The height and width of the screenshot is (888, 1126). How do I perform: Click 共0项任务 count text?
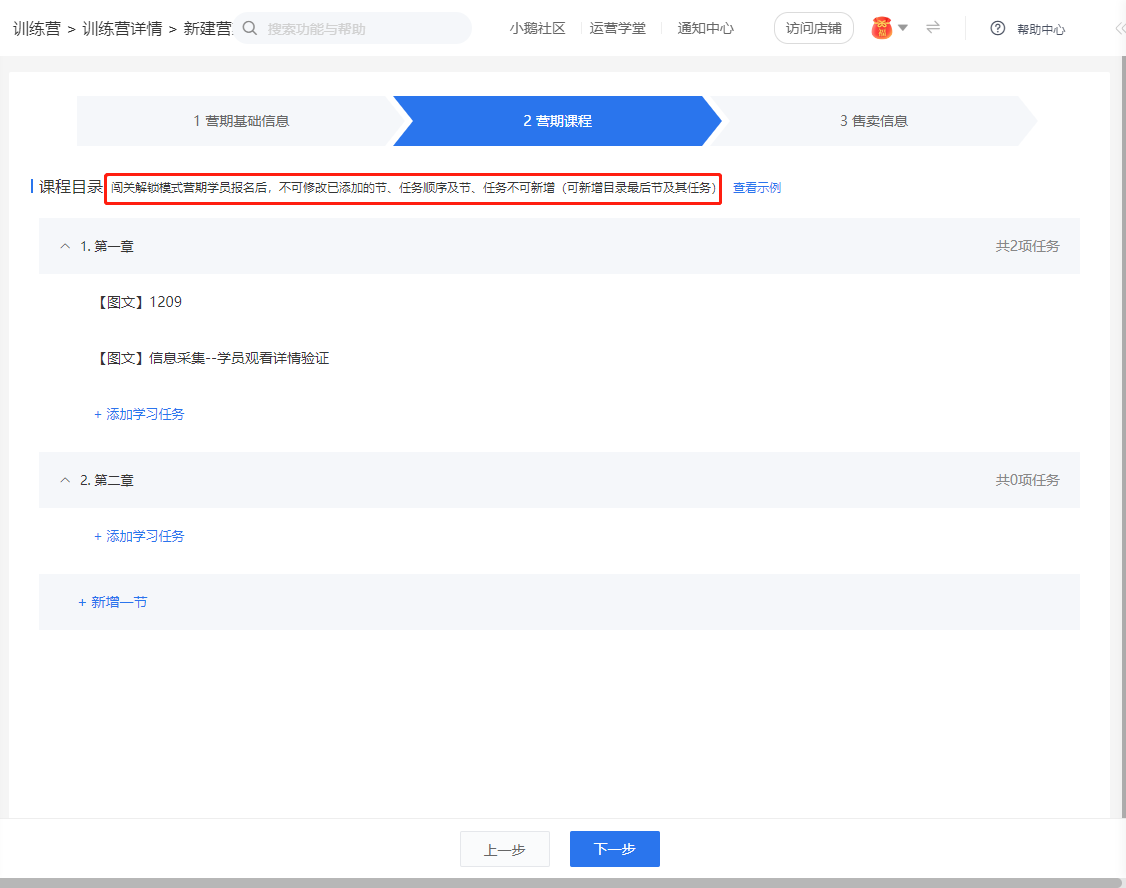coord(1027,480)
